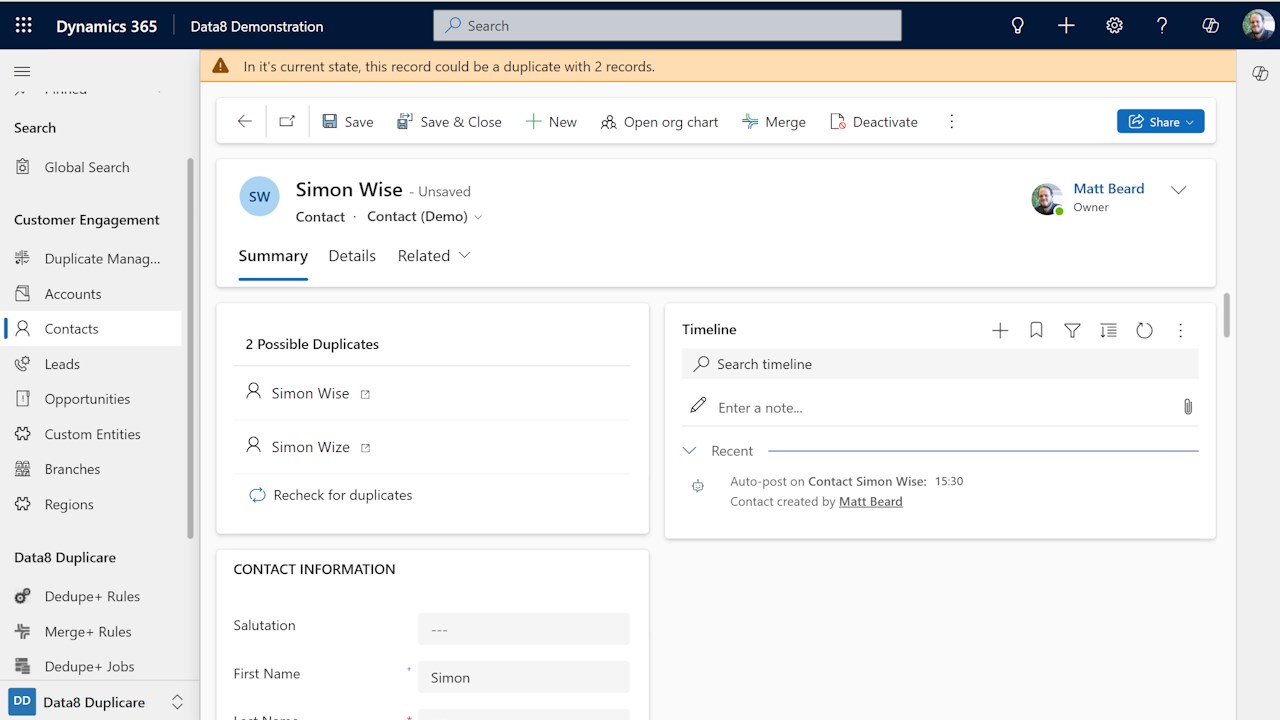The height and width of the screenshot is (720, 1280).
Task: Open Regions in sidebar
Action: pyautogui.click(x=93, y=504)
